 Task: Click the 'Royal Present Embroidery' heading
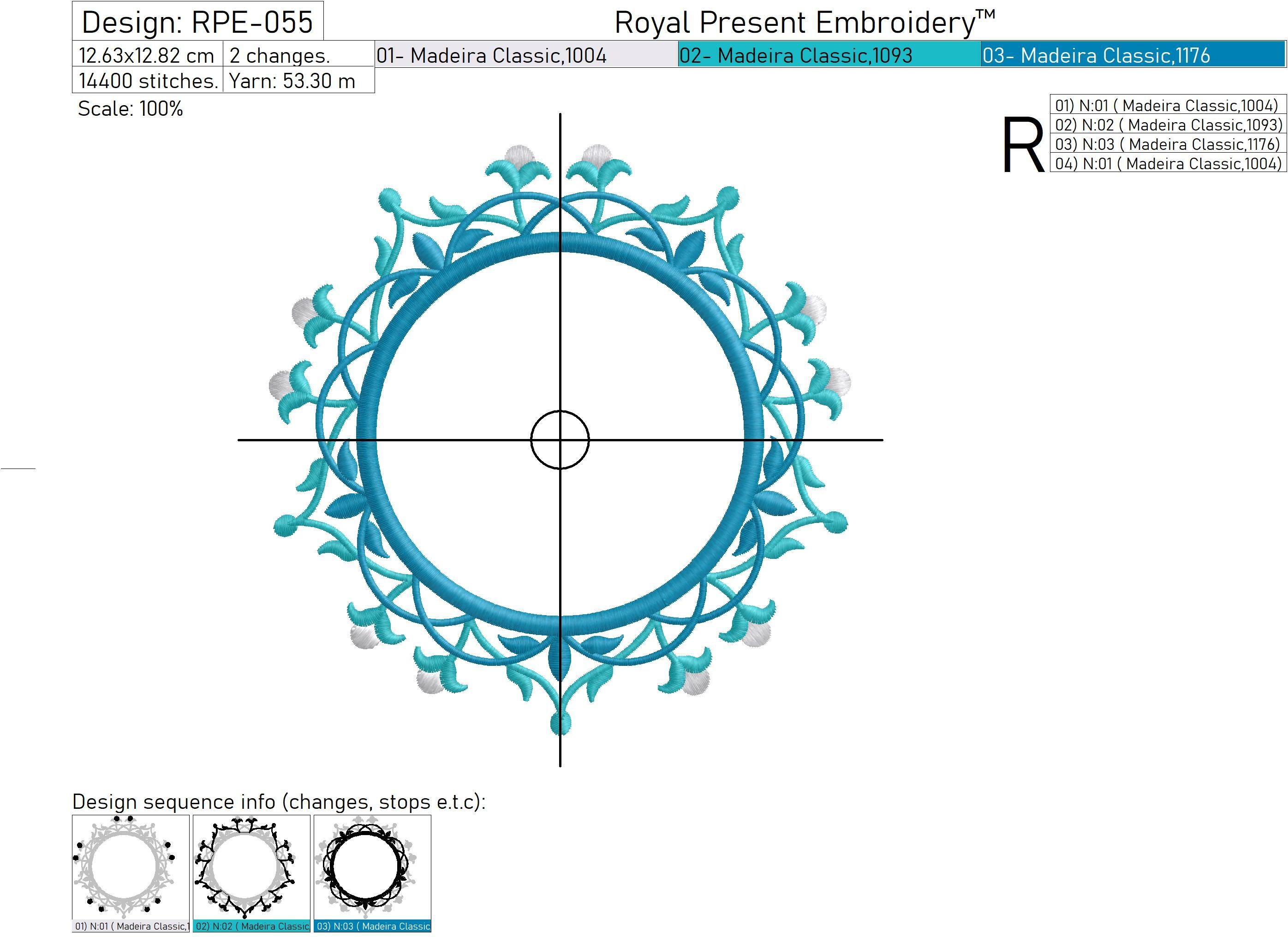pos(805,23)
